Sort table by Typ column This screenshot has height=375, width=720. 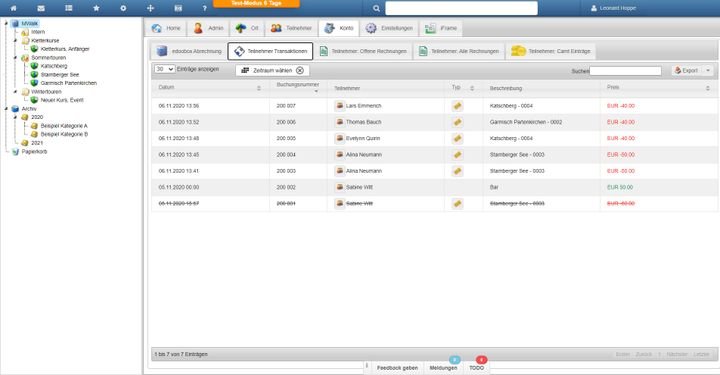[463, 88]
